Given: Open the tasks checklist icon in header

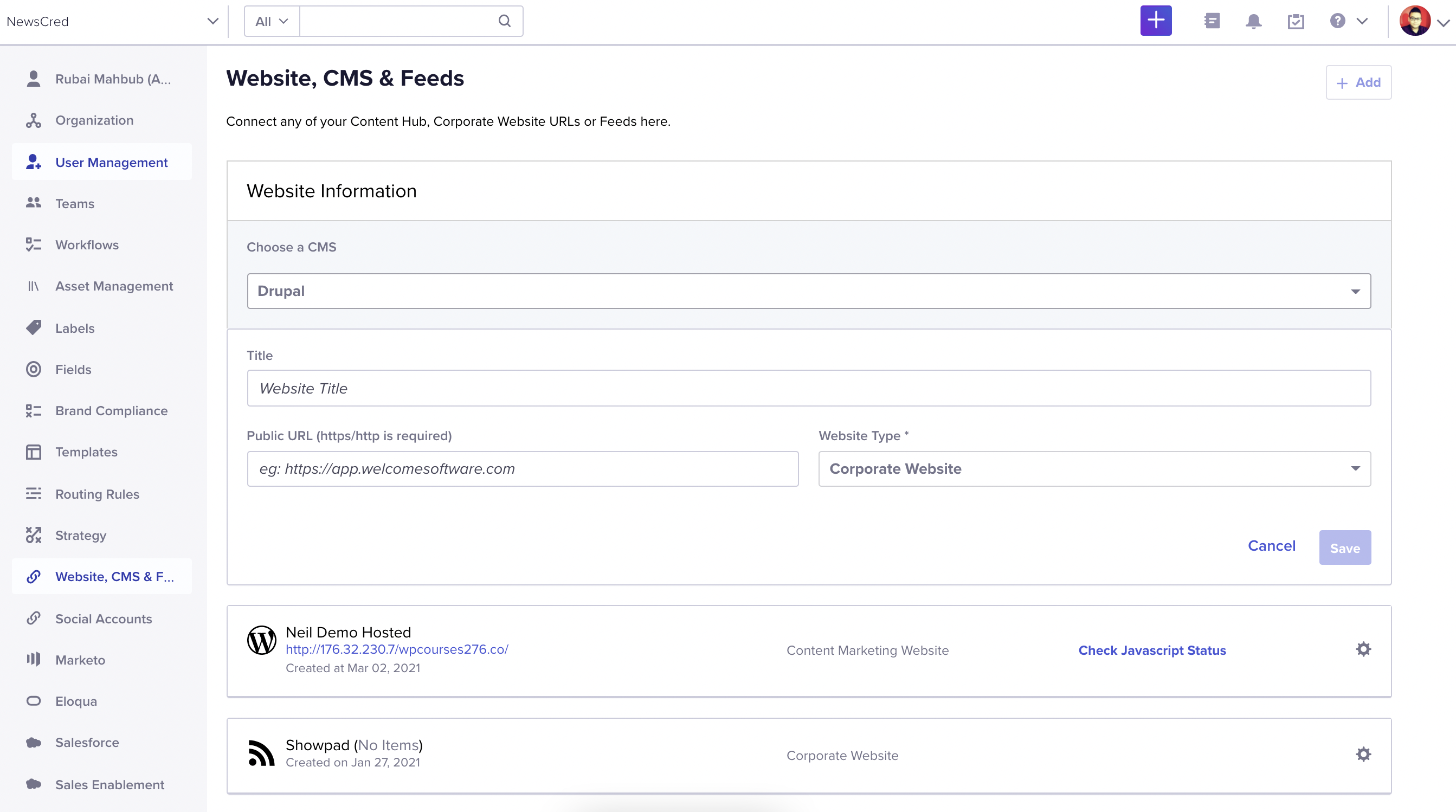Looking at the screenshot, I should (1296, 21).
